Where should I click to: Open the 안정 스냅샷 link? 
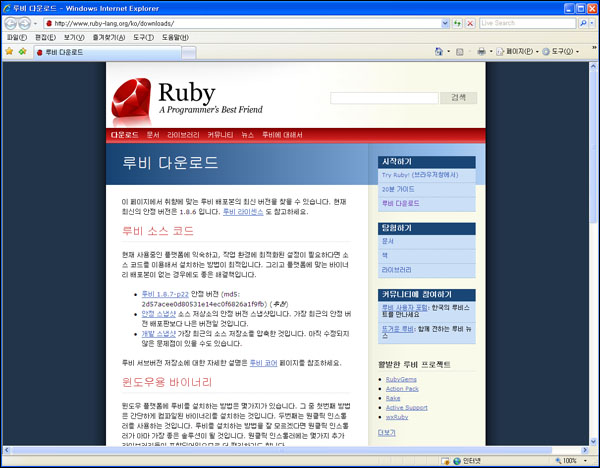click(x=158, y=314)
